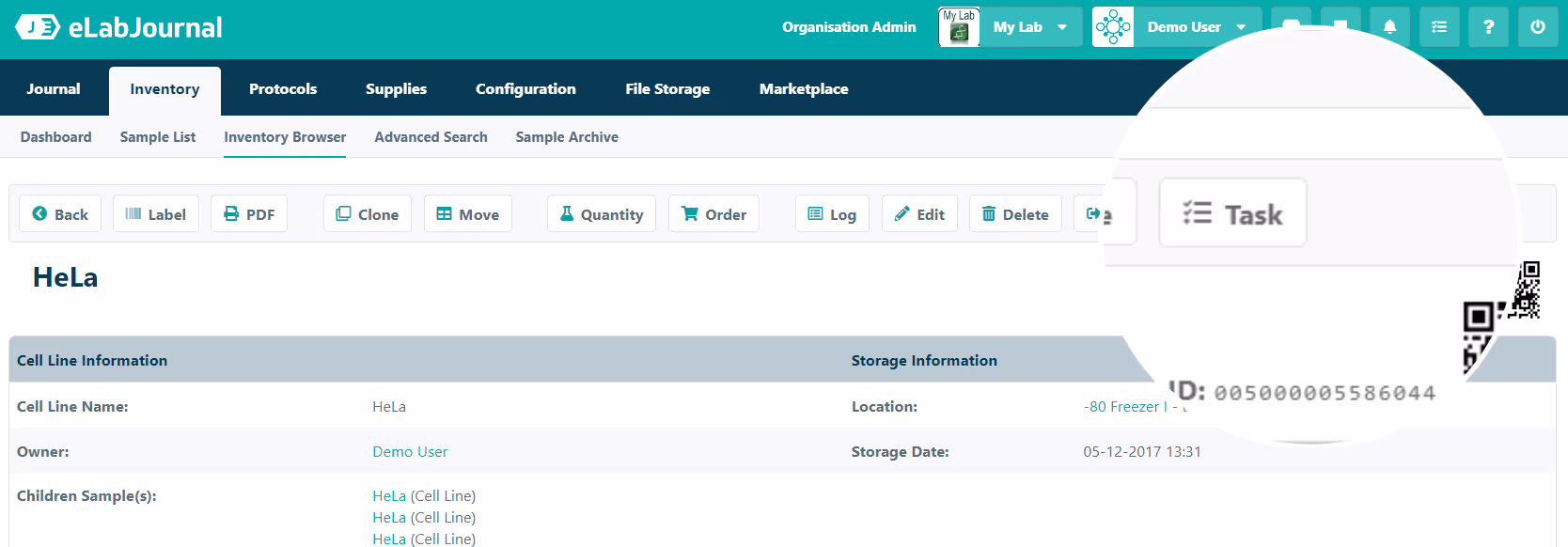Open the Task button in toolbar
1568x547 pixels.
tap(1232, 213)
